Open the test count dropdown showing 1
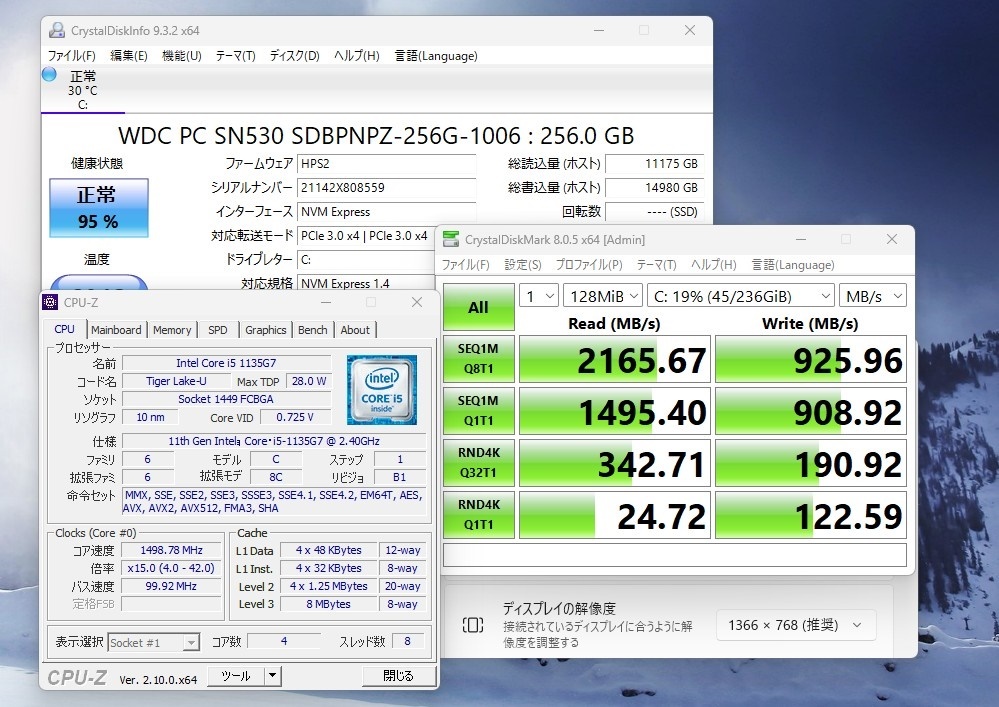 point(539,296)
